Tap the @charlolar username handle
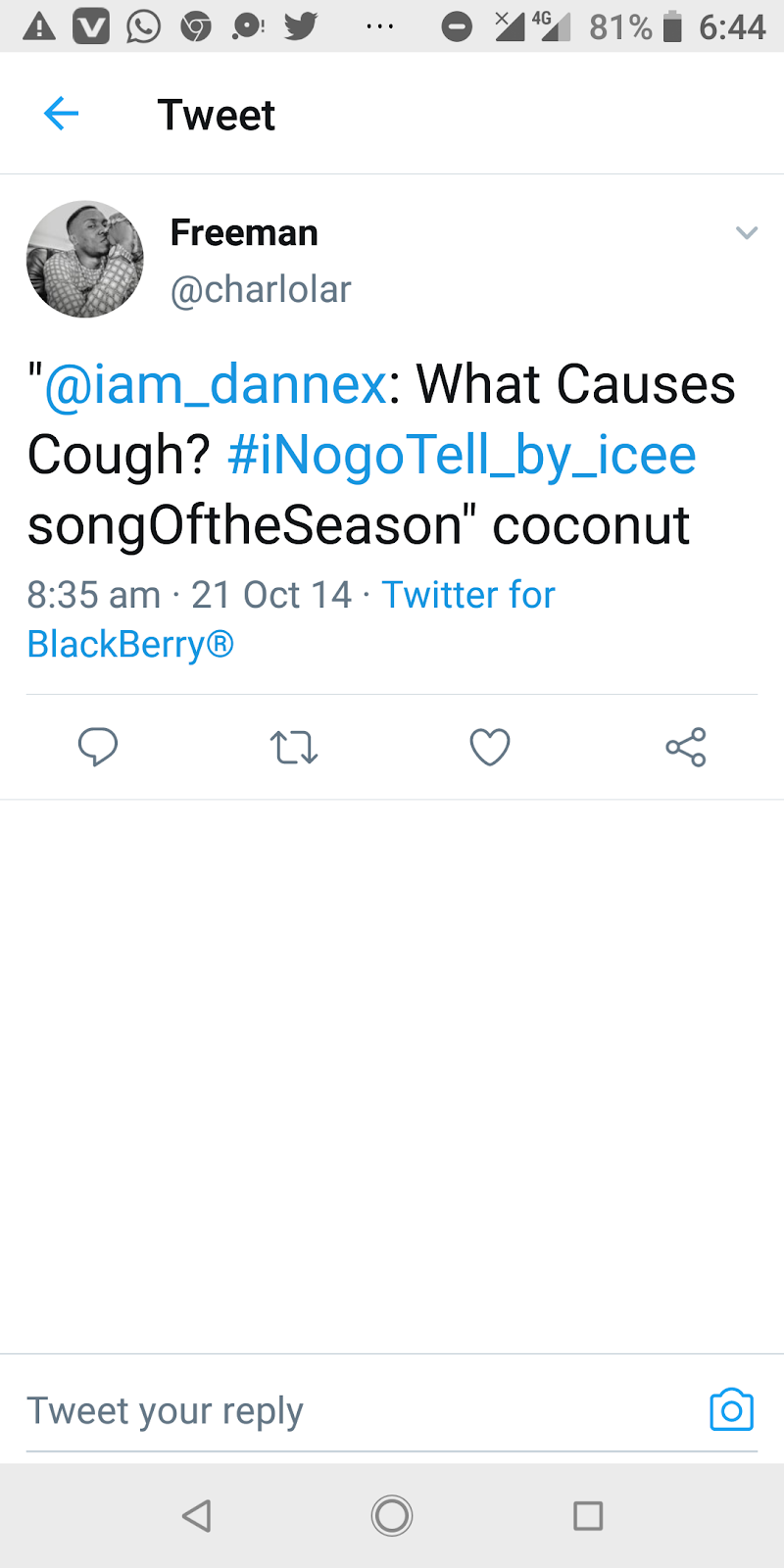Image resolution: width=784 pixels, height=1568 pixels. pyautogui.click(x=261, y=290)
